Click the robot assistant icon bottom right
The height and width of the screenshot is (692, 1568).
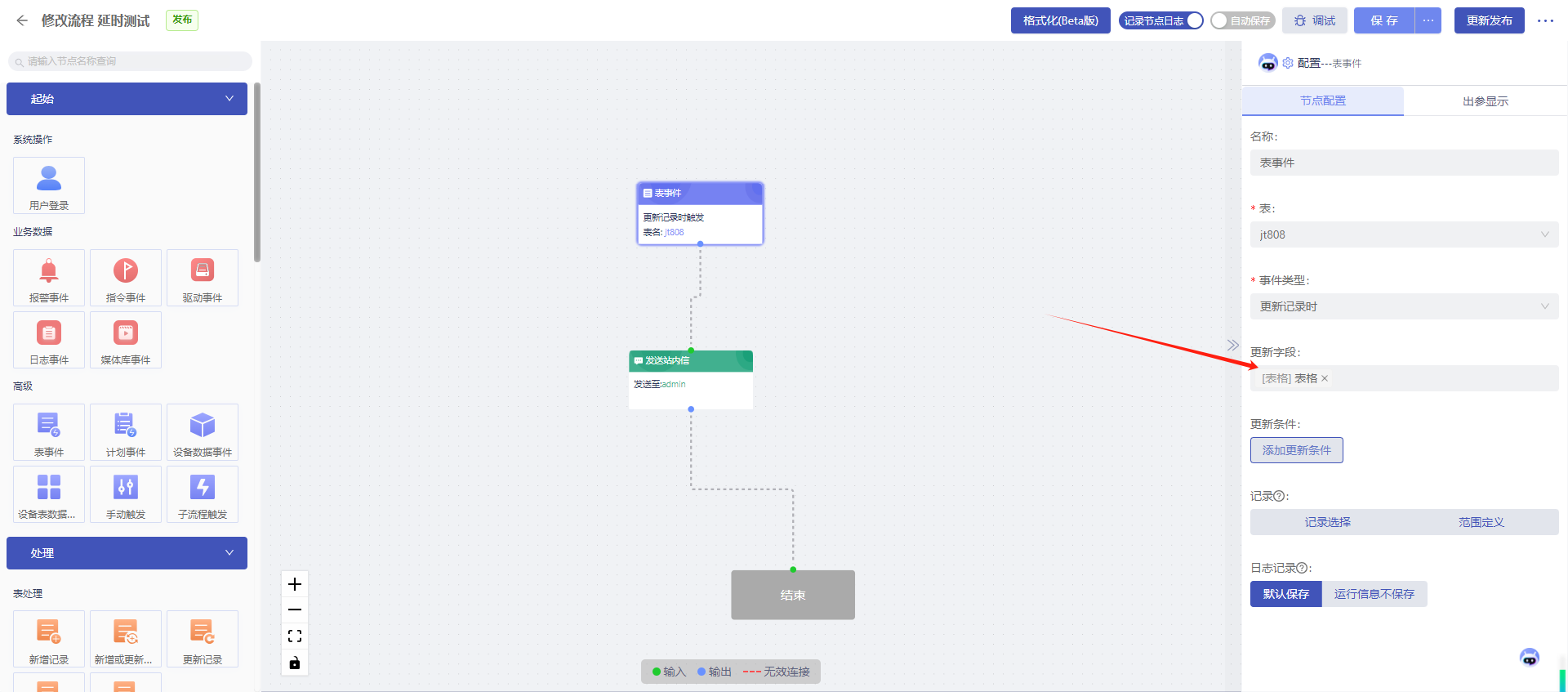coord(1530,657)
